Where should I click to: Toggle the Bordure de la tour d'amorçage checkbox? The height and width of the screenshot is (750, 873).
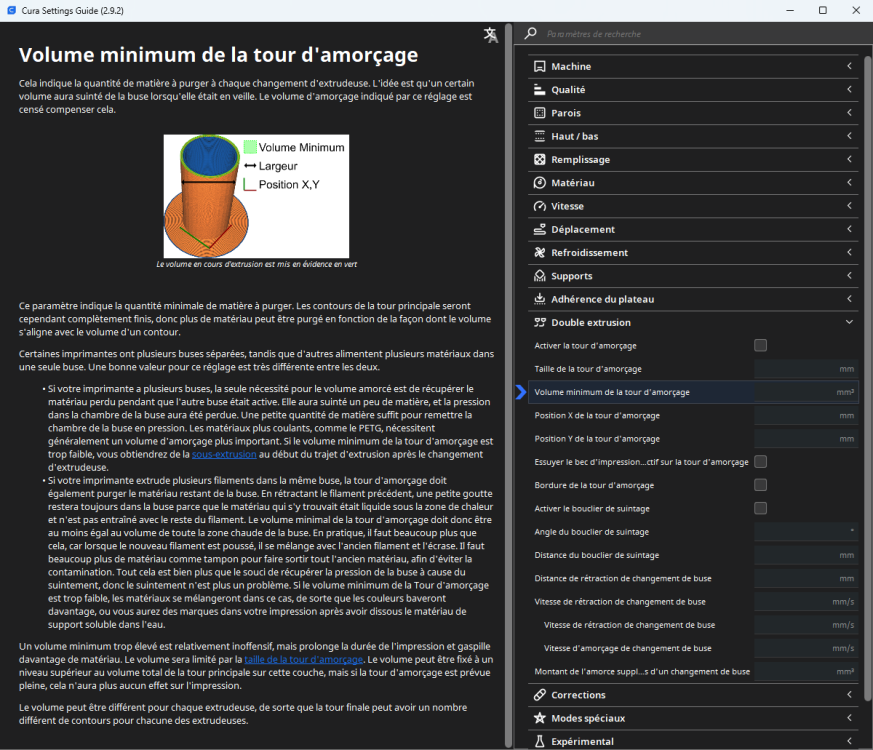(761, 485)
